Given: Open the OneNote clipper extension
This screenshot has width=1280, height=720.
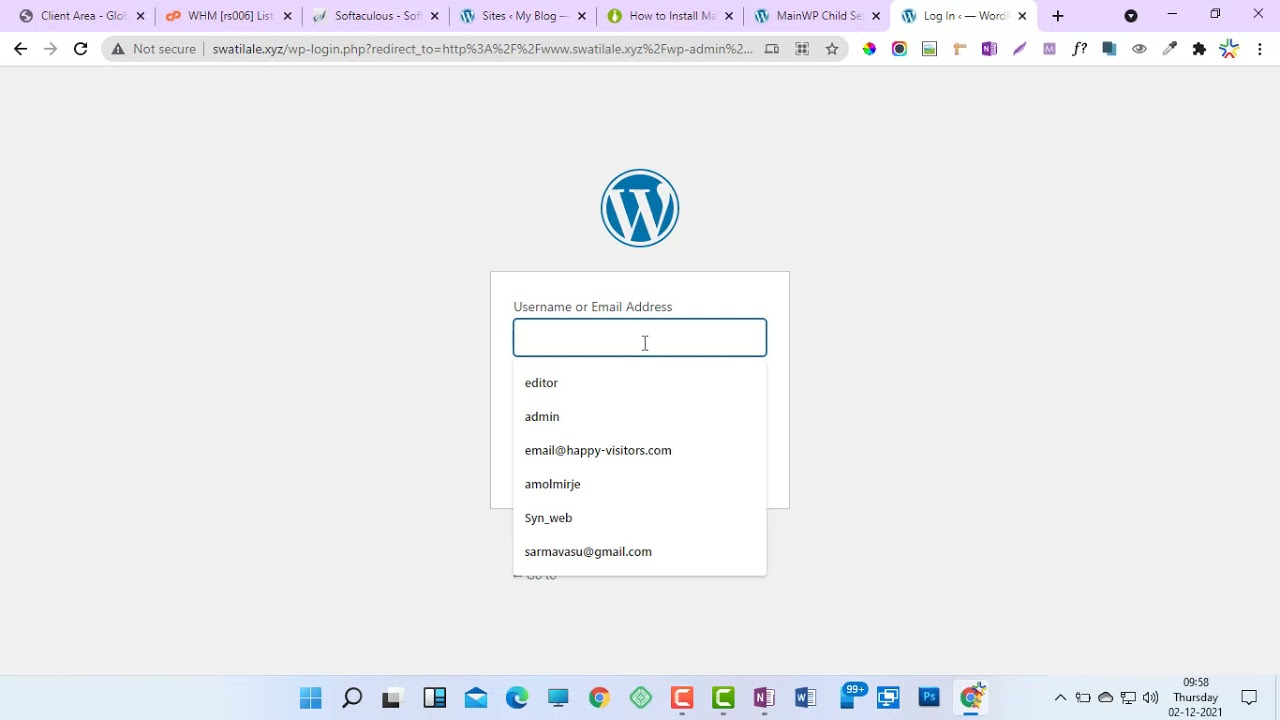Looking at the screenshot, I should 989,49.
